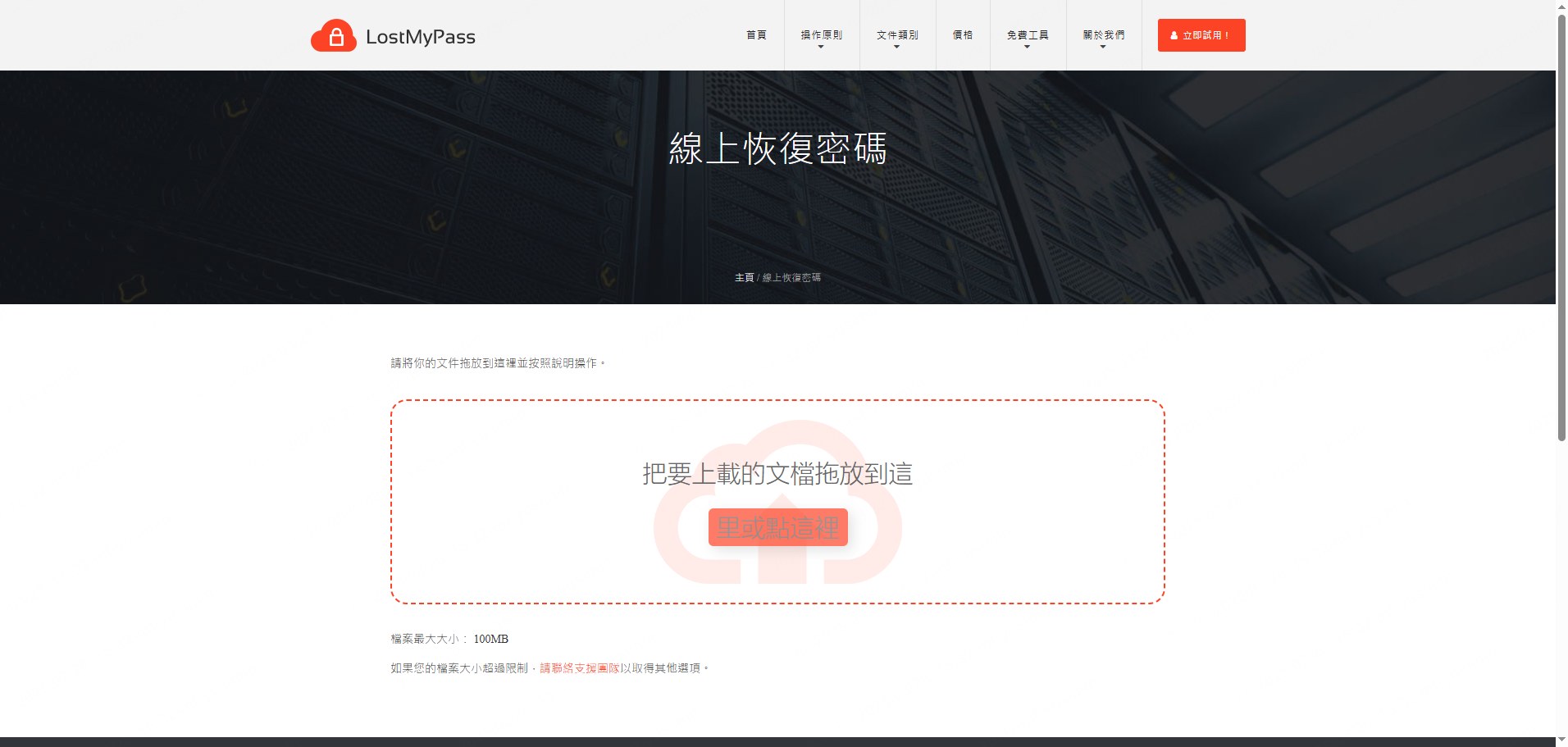Click the 把要上載的文檔拖放到這 drop zone text
The width and height of the screenshot is (1568, 747).
[777, 474]
